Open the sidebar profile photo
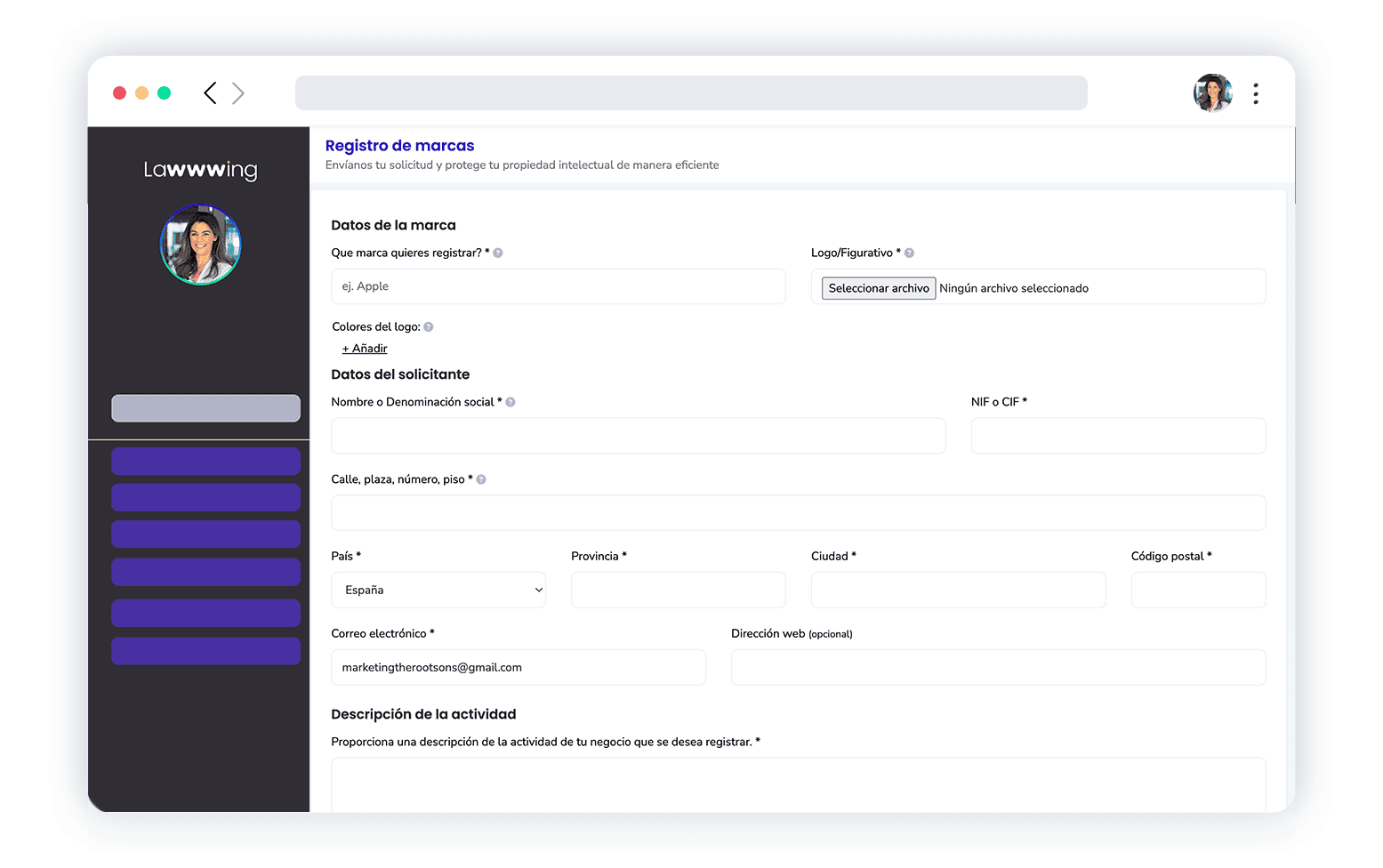1383x868 pixels. click(201, 245)
